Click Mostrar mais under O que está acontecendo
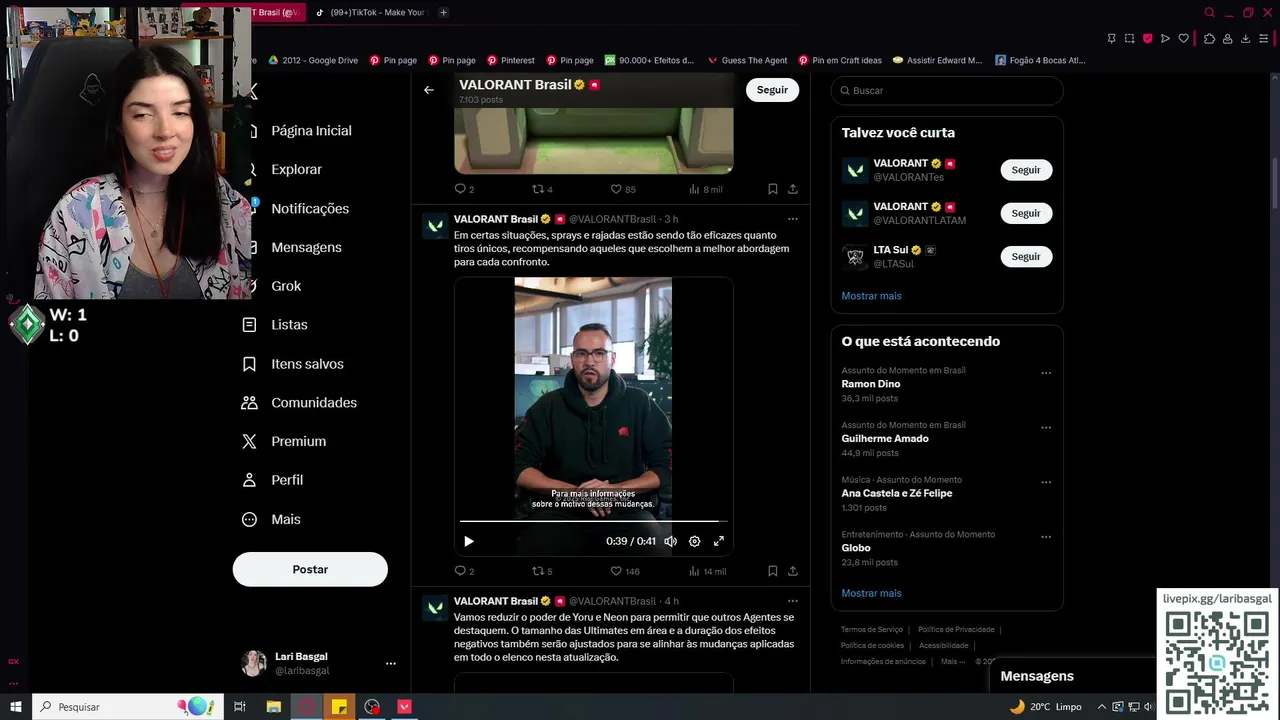The width and height of the screenshot is (1280, 720). [871, 593]
